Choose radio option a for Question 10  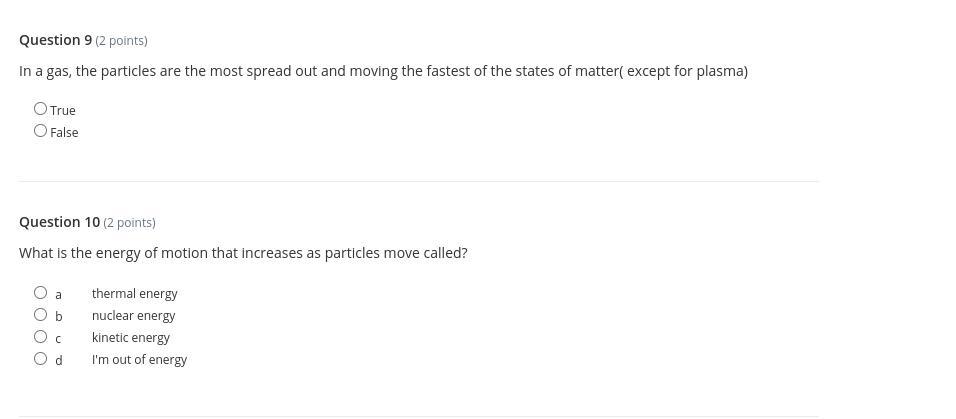tap(40, 293)
